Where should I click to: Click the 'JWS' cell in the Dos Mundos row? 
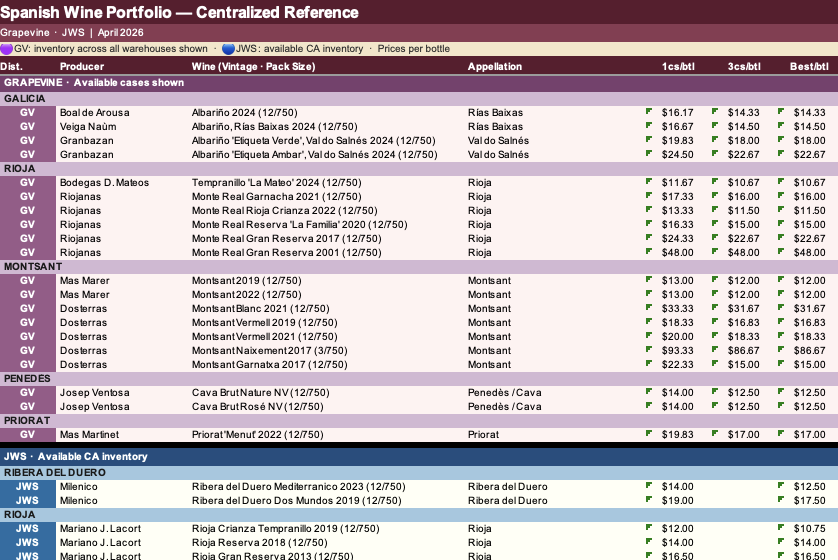tap(27, 501)
